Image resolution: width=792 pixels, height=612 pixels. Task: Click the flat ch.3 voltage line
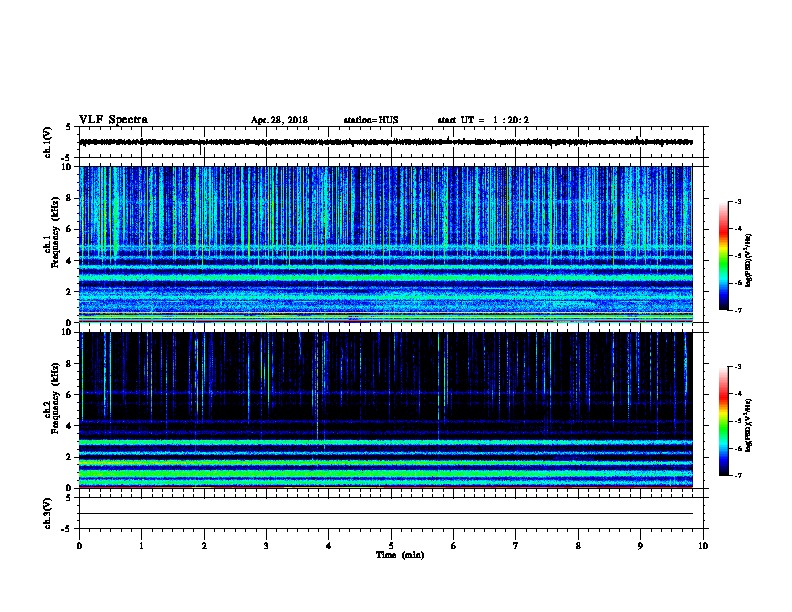coord(386,514)
